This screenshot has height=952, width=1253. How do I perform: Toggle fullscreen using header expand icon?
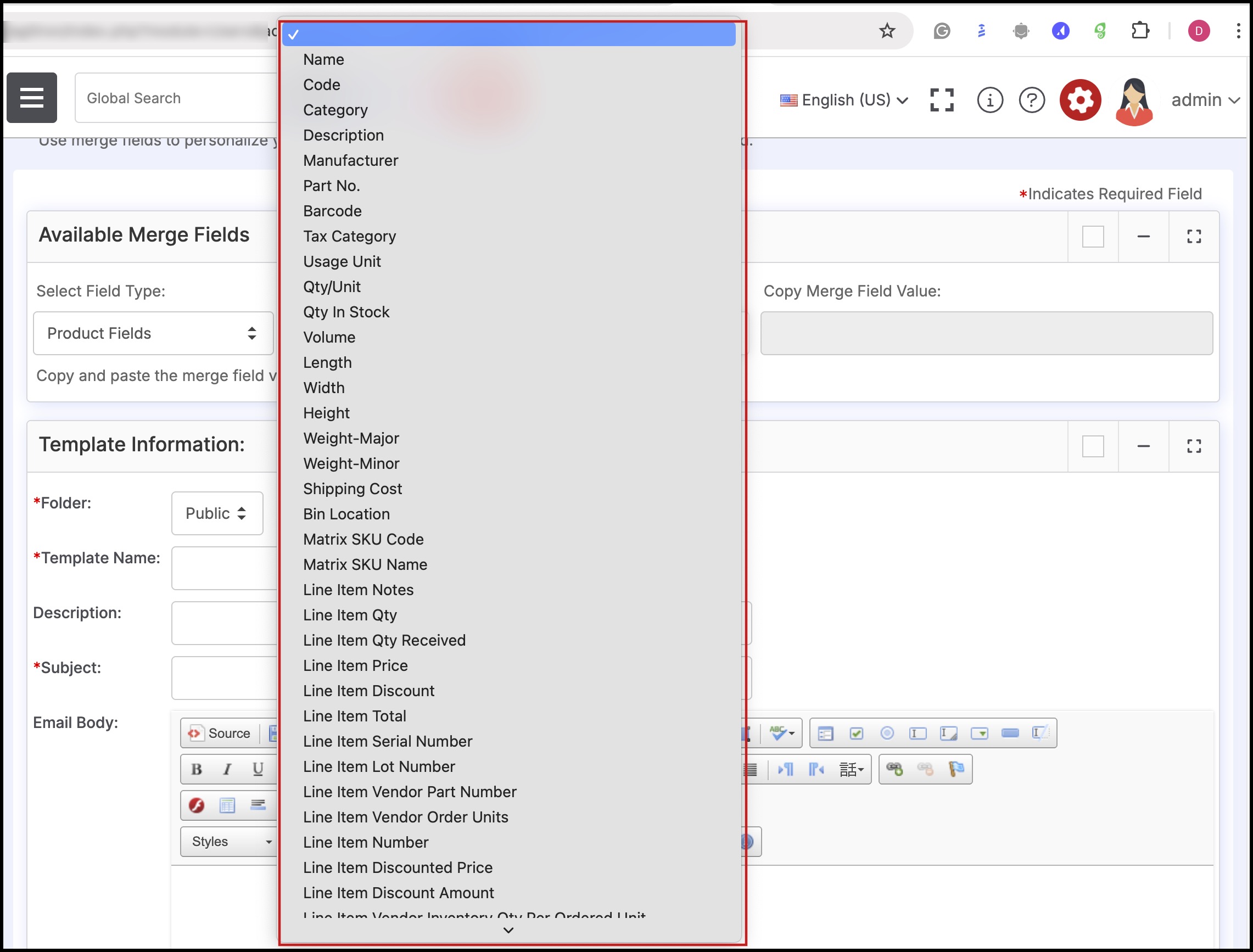click(942, 100)
